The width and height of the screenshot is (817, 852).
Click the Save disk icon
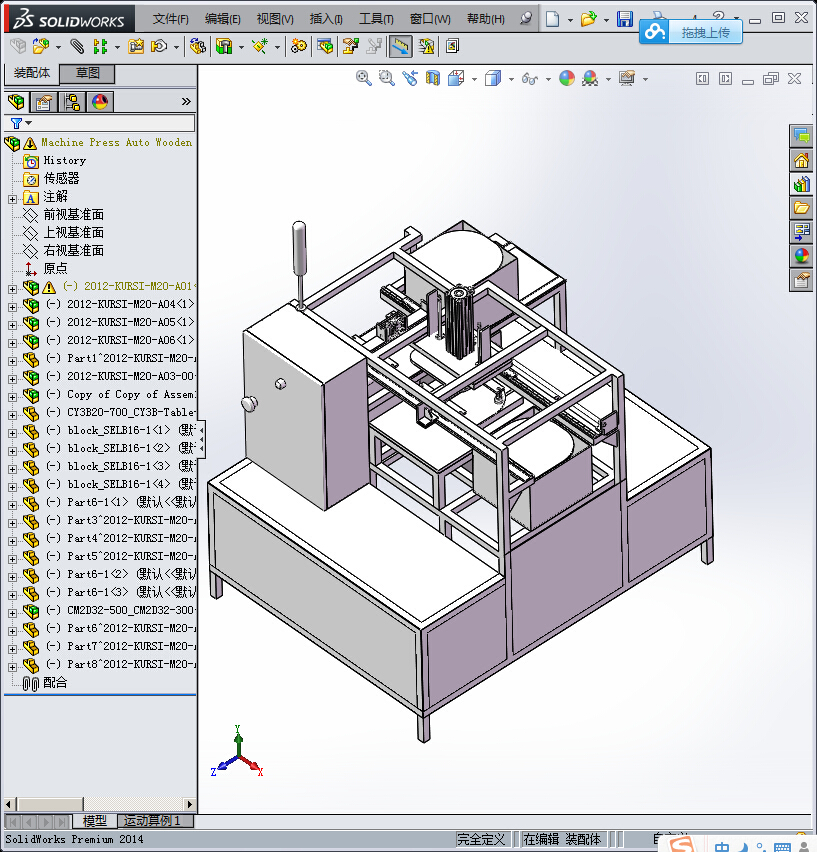tap(625, 19)
